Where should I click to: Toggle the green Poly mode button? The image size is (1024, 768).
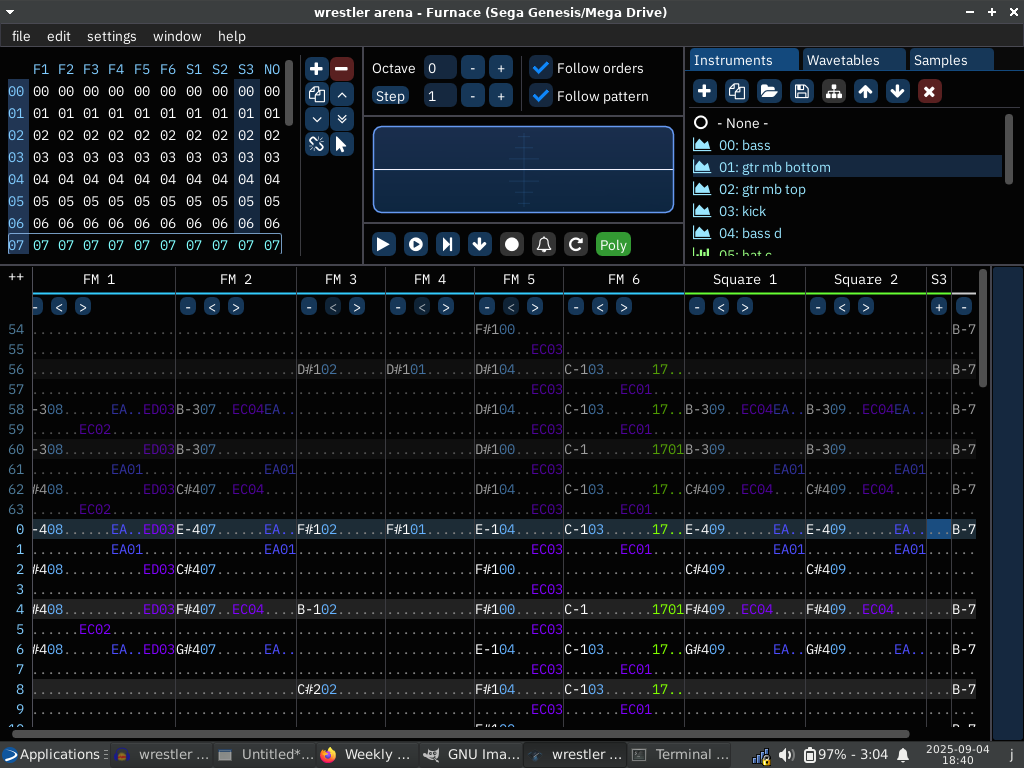point(613,244)
